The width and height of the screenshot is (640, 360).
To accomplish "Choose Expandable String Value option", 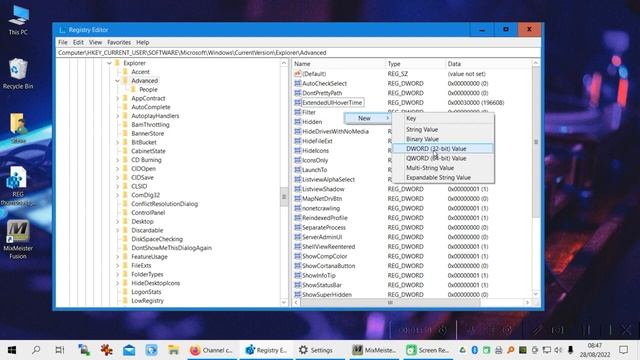I will pyautogui.click(x=443, y=178).
